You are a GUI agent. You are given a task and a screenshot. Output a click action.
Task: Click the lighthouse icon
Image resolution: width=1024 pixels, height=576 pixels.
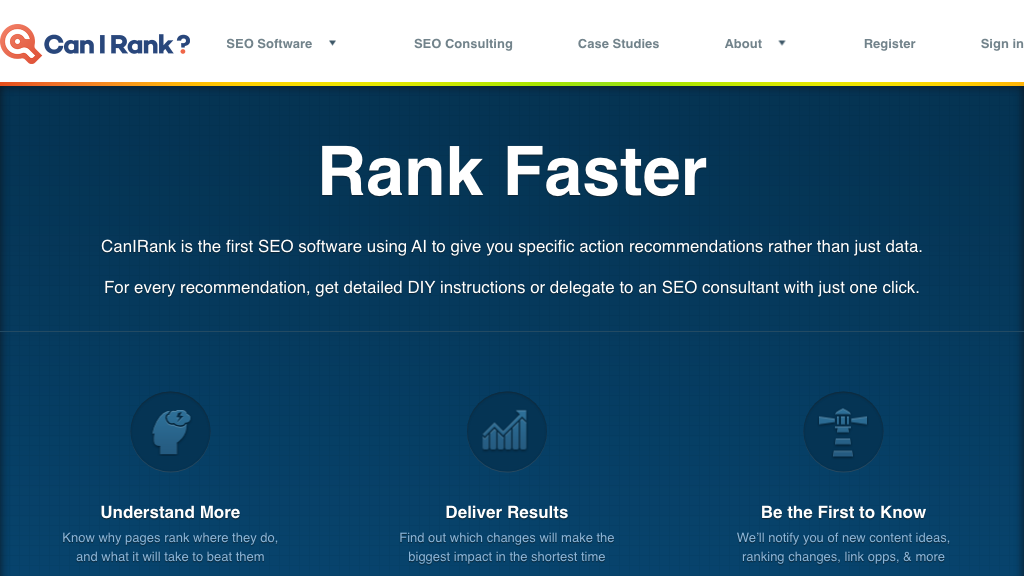click(x=843, y=431)
